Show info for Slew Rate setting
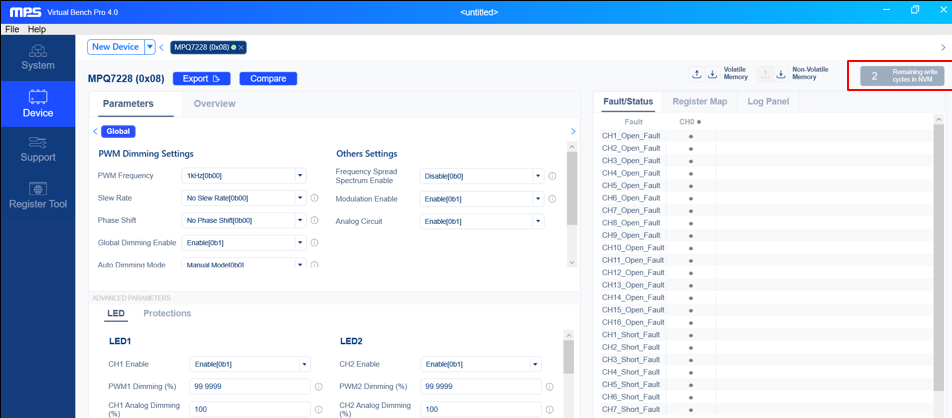The height and width of the screenshot is (418, 952). (314, 198)
